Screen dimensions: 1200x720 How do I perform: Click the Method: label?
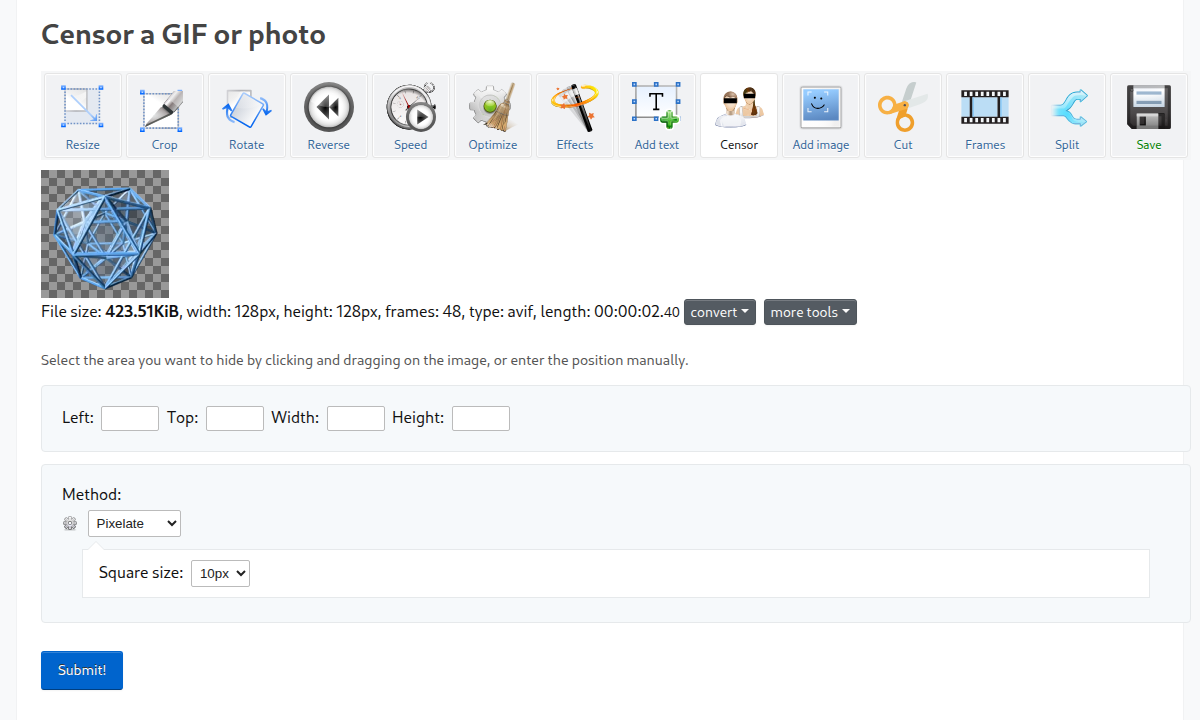91,494
